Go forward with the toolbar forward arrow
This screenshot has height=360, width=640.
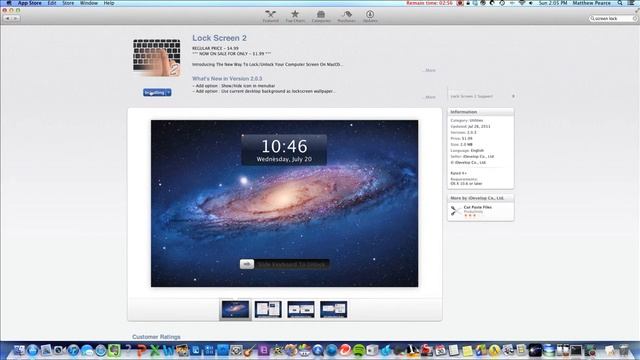click(16, 18)
